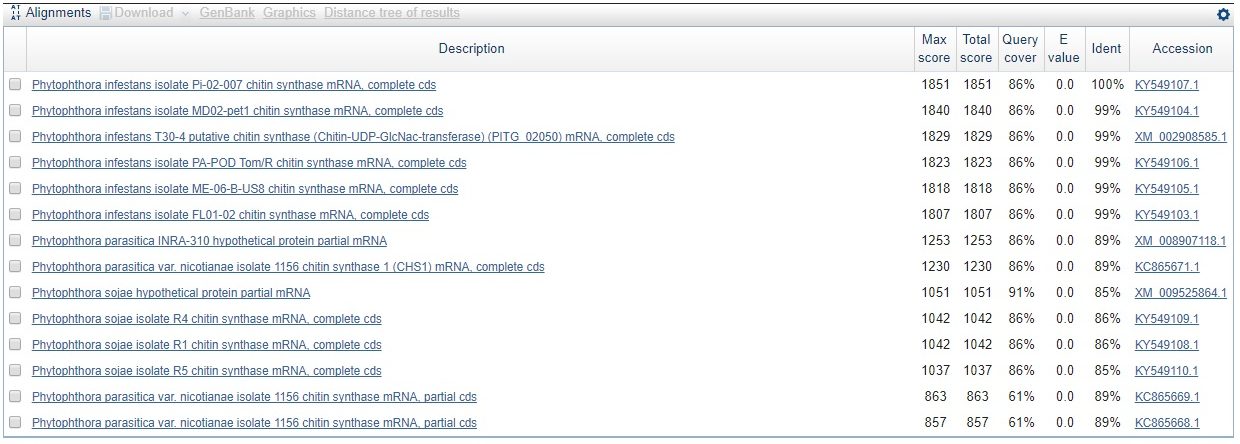Open the Graphics view
Image resolution: width=1240 pixels, height=444 pixels.
[x=289, y=13]
